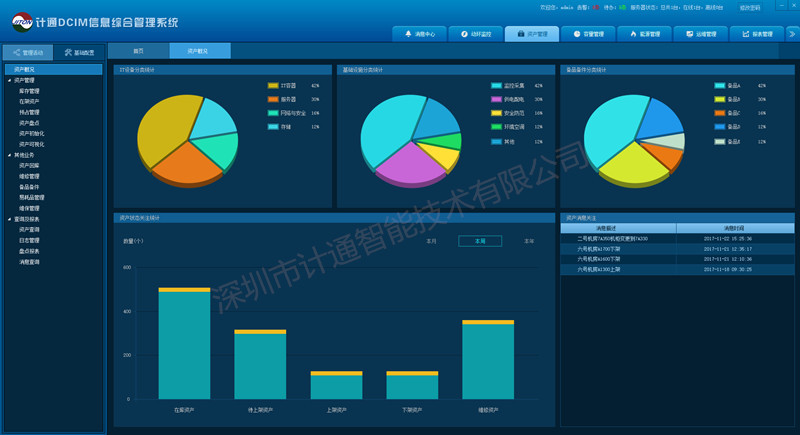Screen dimensions: 800x435
Task: Open 库存管理 in the sidebar
Action: pos(29,91)
